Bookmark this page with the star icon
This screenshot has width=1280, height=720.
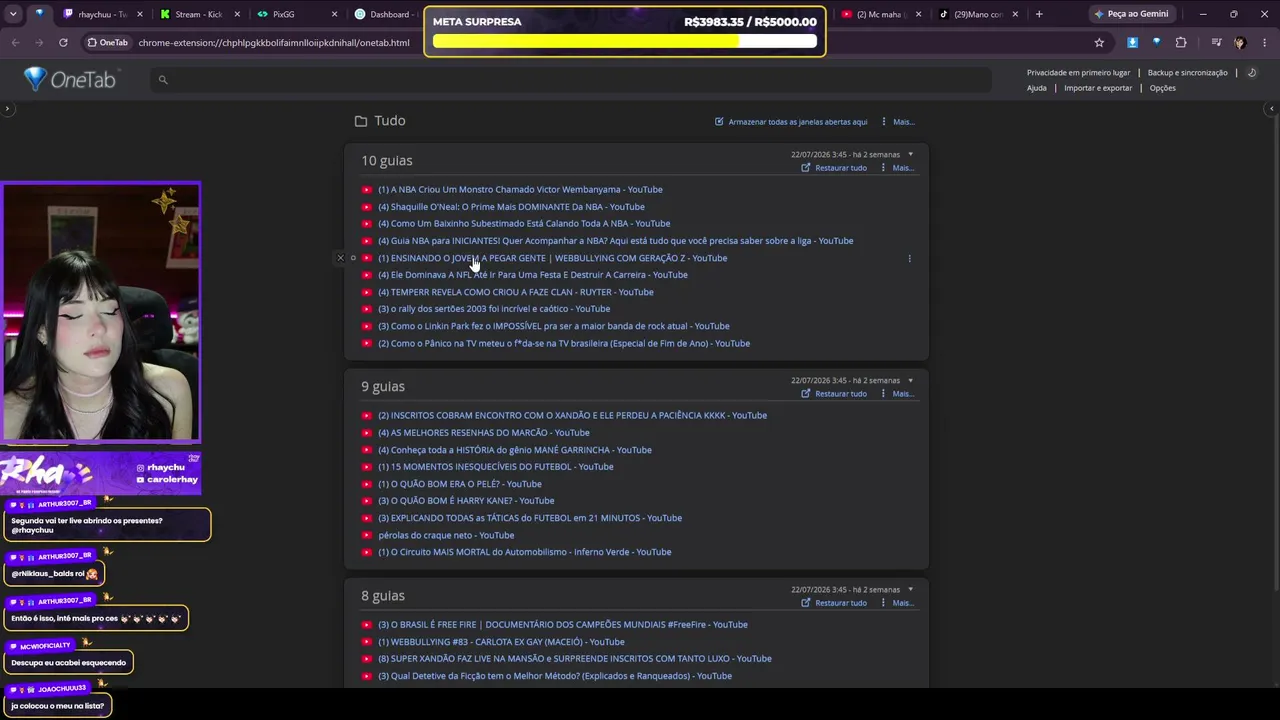point(1099,43)
